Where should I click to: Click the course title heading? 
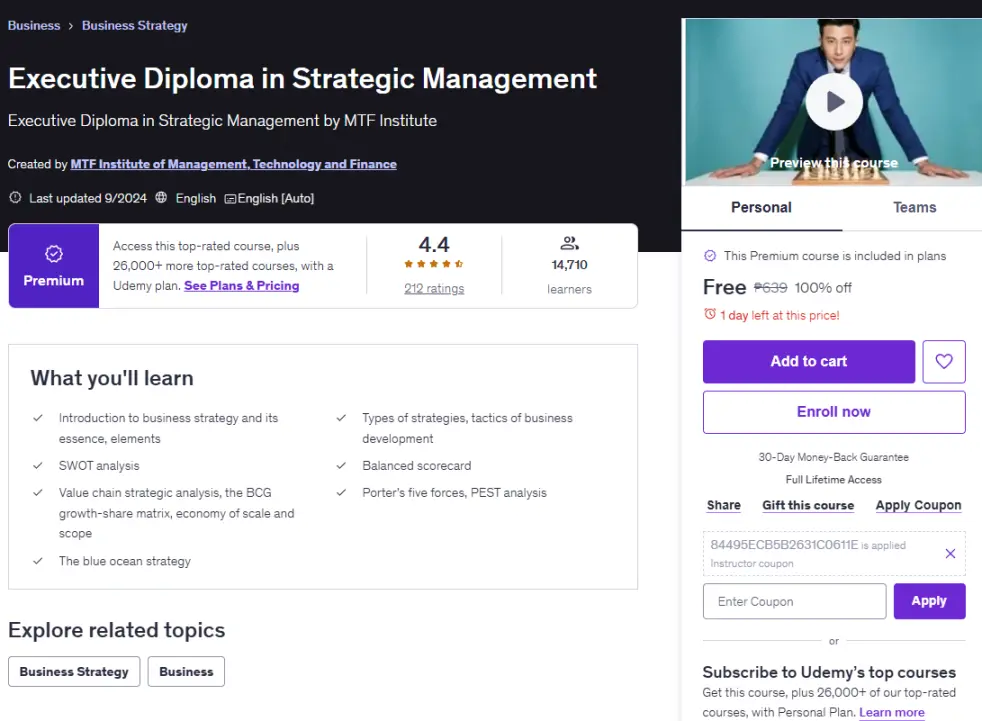[302, 78]
